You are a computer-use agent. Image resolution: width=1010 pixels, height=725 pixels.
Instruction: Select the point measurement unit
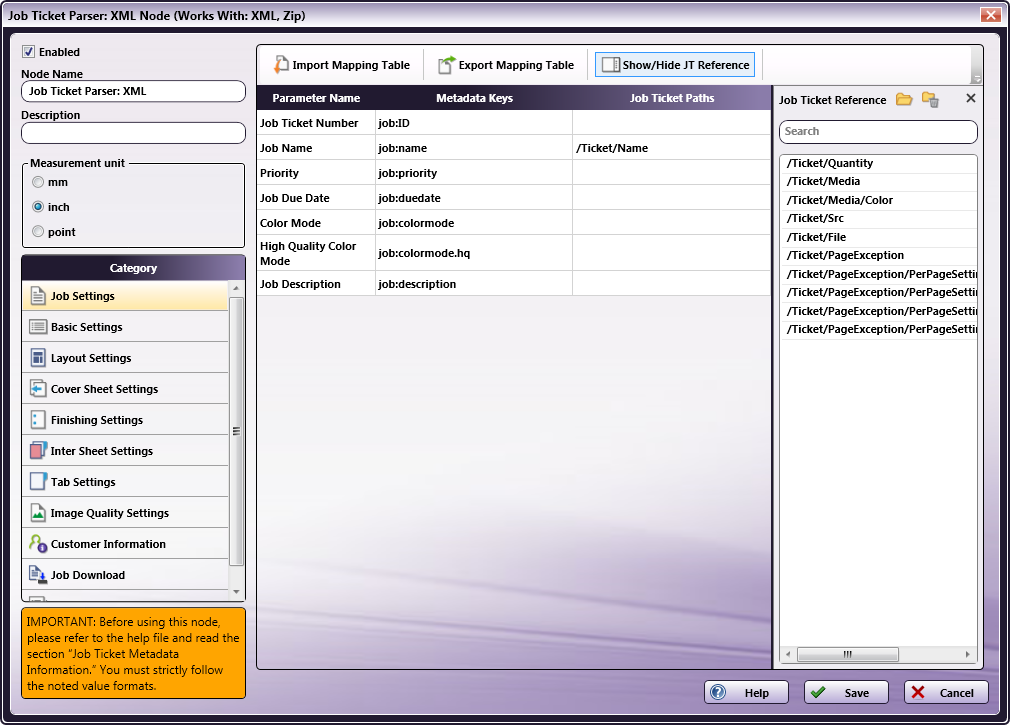point(38,231)
